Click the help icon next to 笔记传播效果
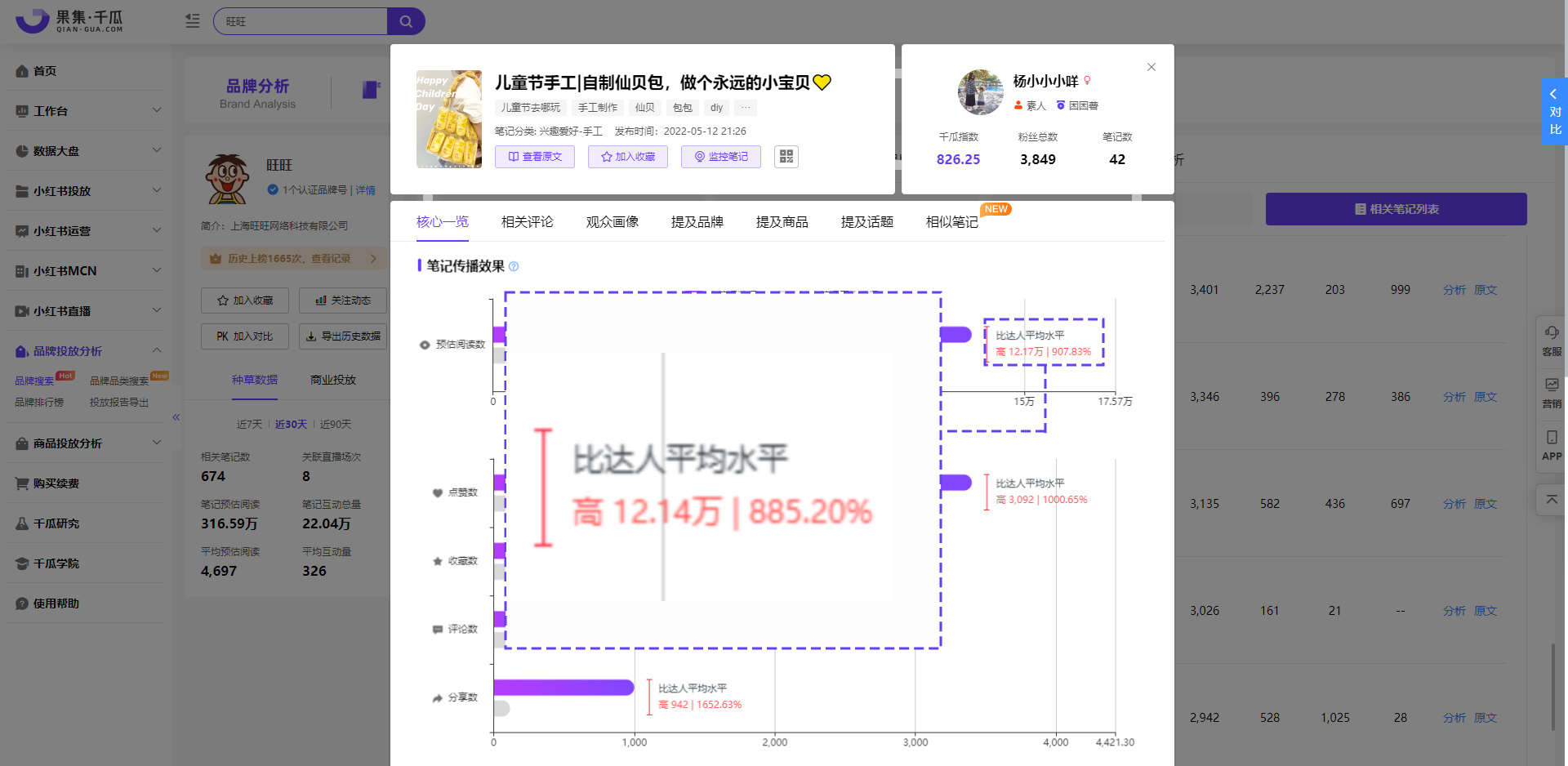This screenshot has height=766, width=1568. 514,266
